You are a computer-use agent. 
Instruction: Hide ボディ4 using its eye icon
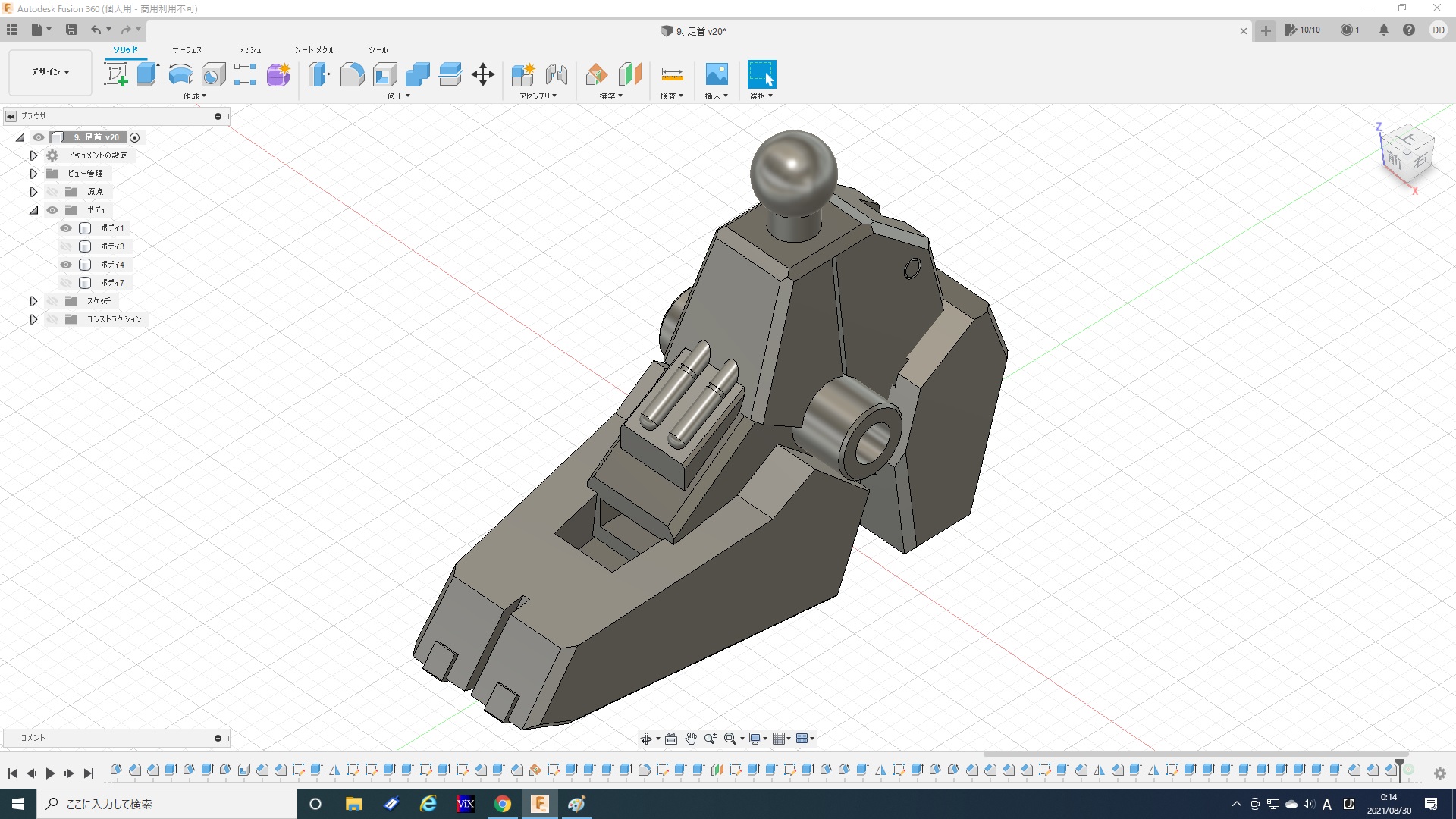coord(66,265)
